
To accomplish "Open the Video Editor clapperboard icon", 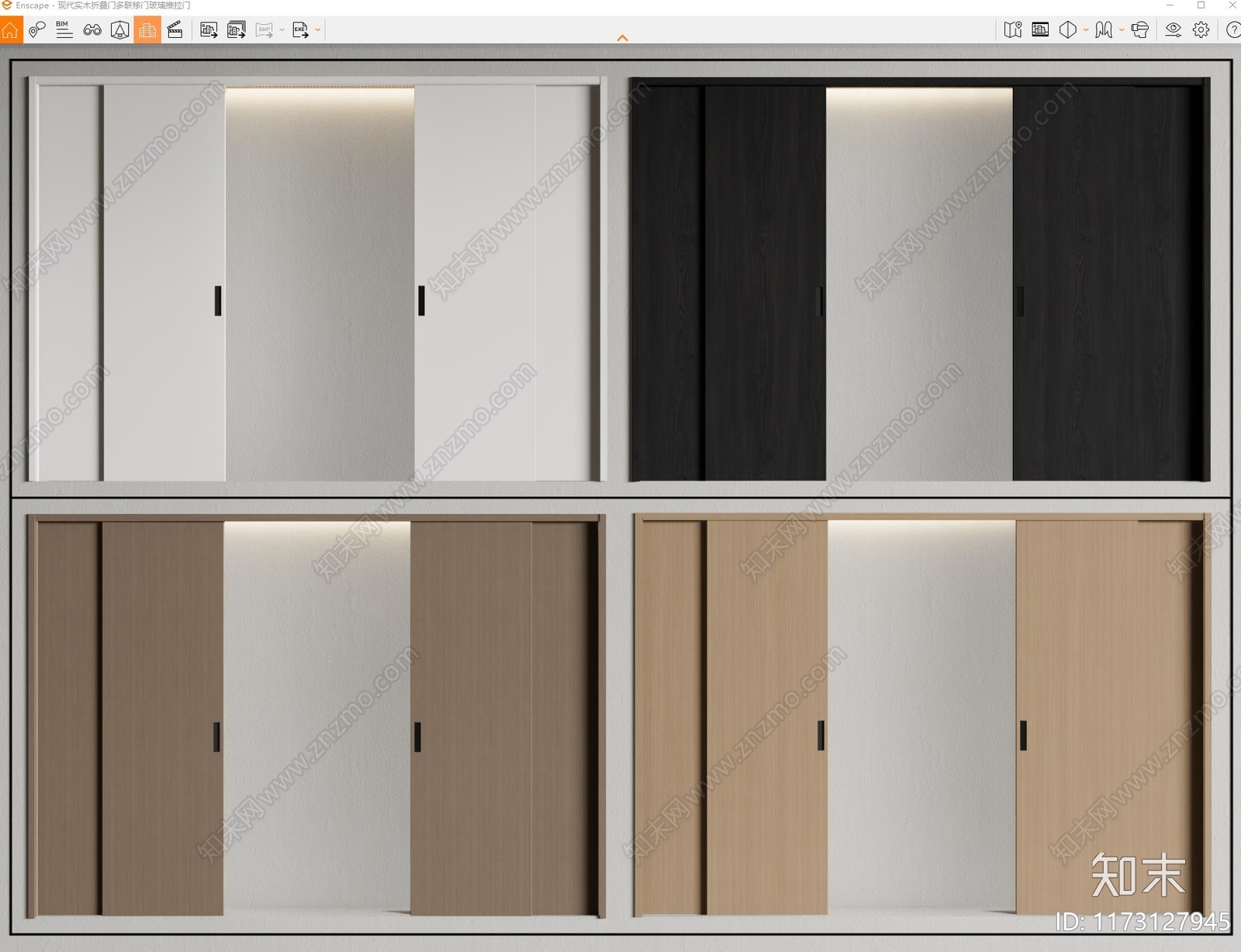I will [x=175, y=30].
